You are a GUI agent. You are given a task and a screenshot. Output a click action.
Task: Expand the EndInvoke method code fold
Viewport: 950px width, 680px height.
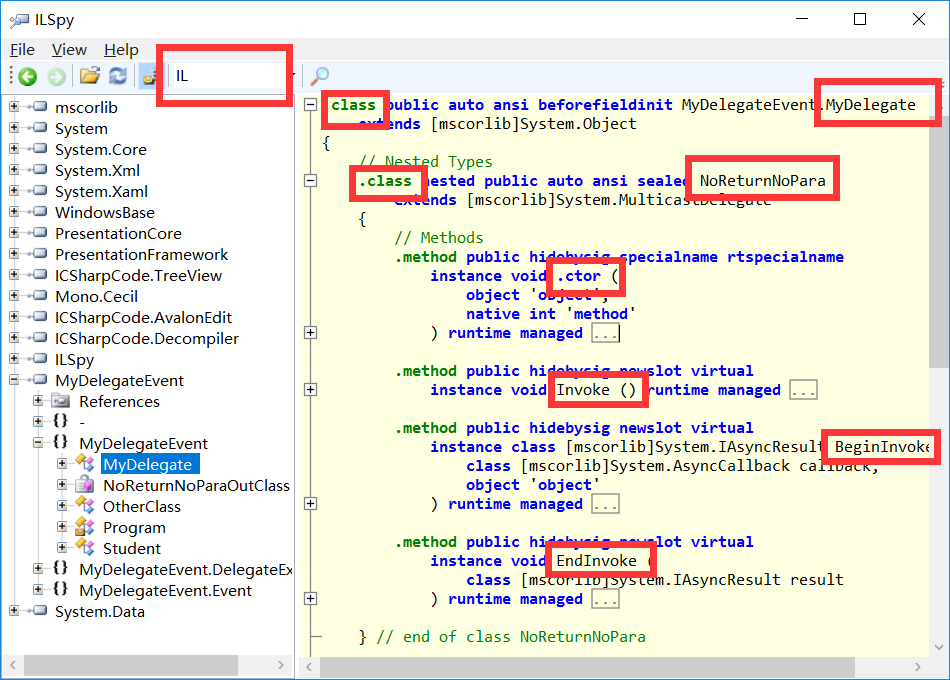click(x=310, y=598)
